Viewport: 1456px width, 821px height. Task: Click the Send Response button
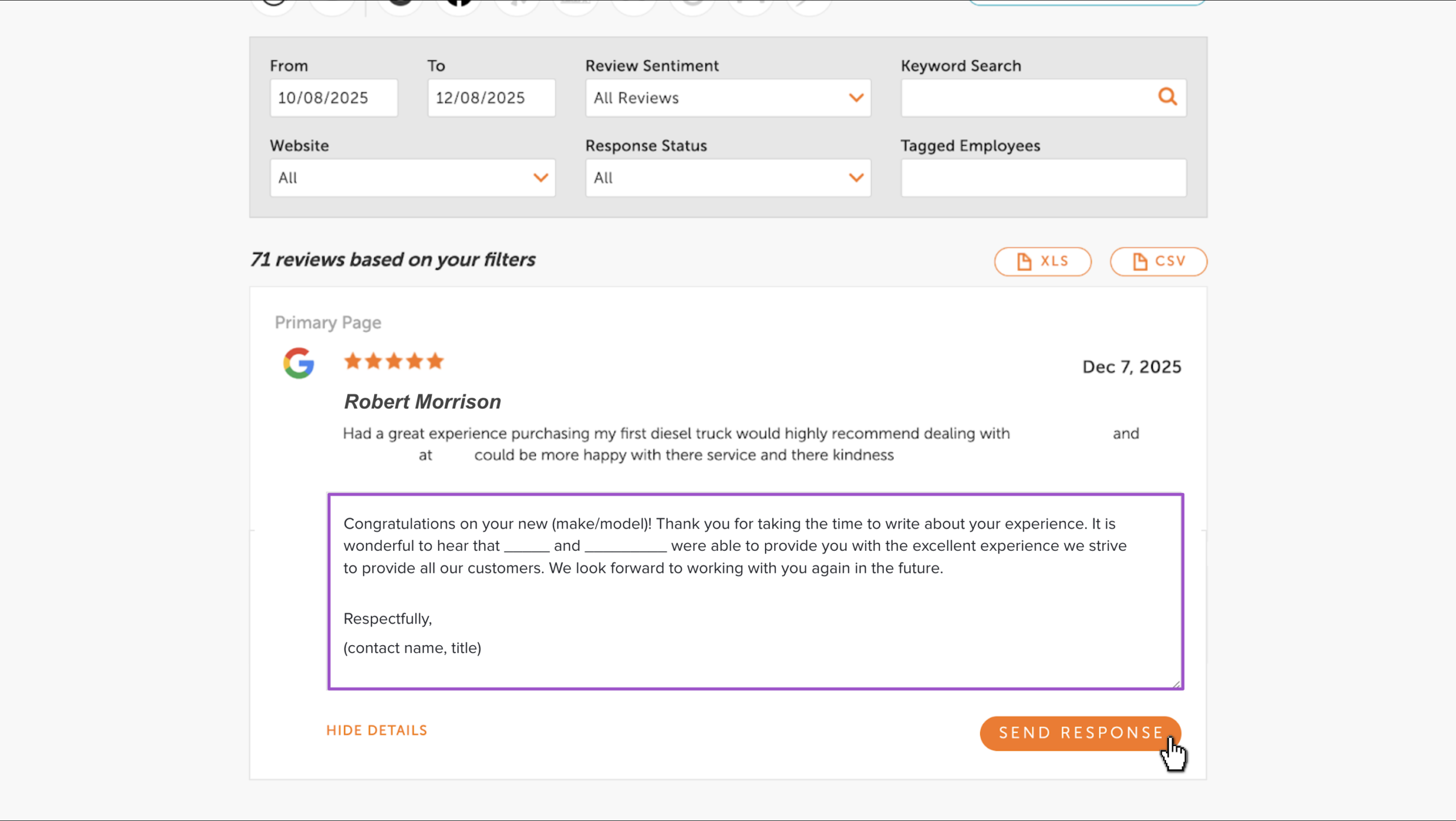click(1080, 733)
